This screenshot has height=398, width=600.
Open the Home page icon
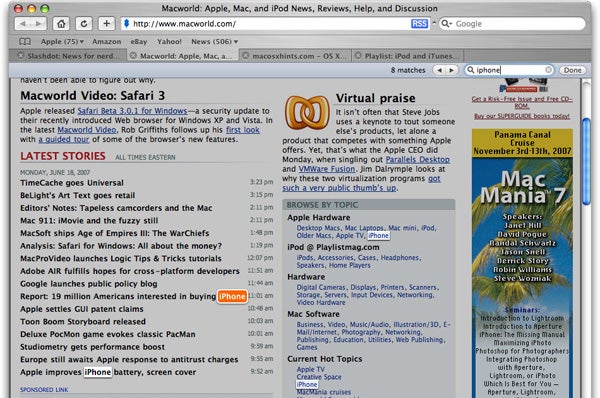tap(61, 24)
